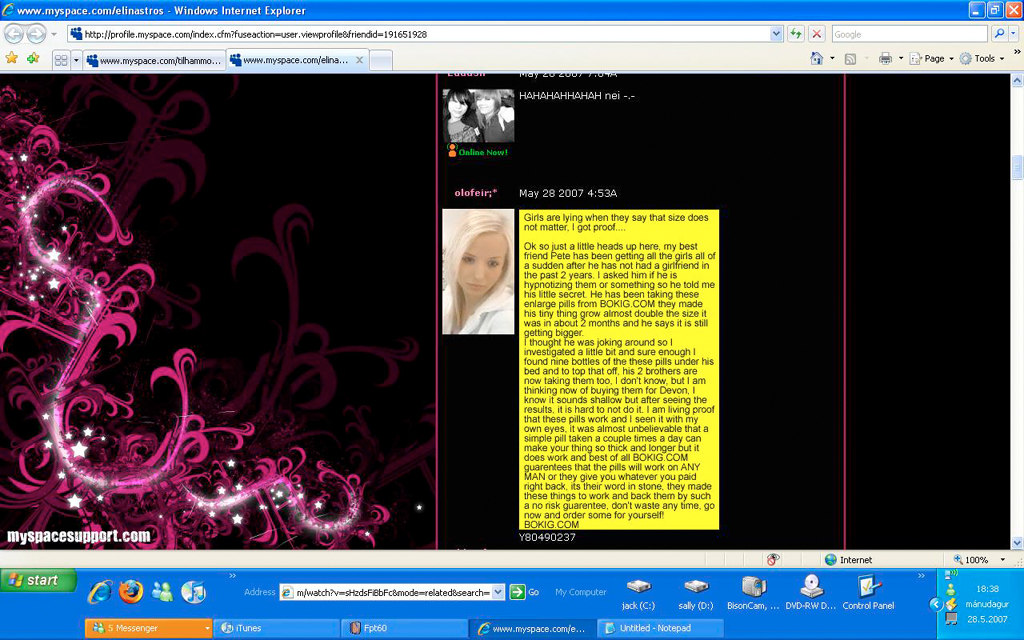Image resolution: width=1024 pixels, height=640 pixels.
Task: Expand the Quick Launch overflow chevron
Action: pos(232,575)
